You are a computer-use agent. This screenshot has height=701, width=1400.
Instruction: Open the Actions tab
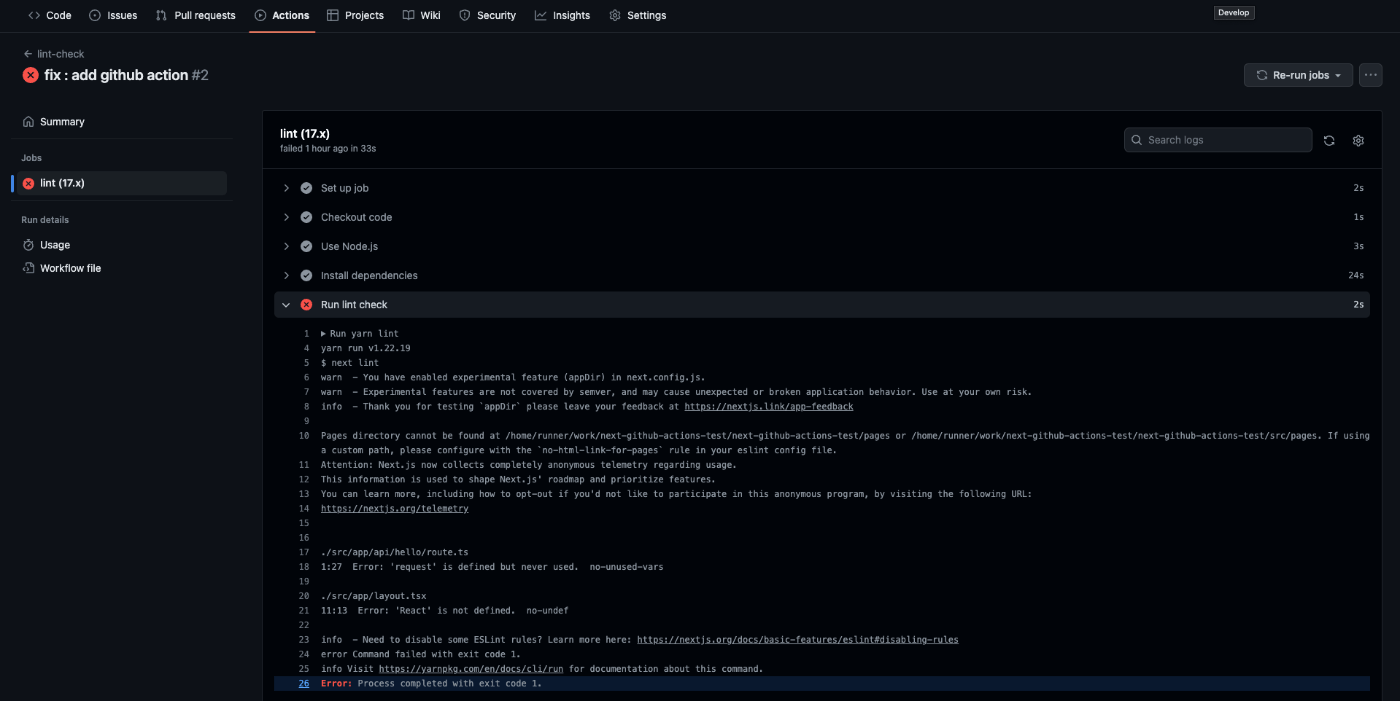[282, 15]
